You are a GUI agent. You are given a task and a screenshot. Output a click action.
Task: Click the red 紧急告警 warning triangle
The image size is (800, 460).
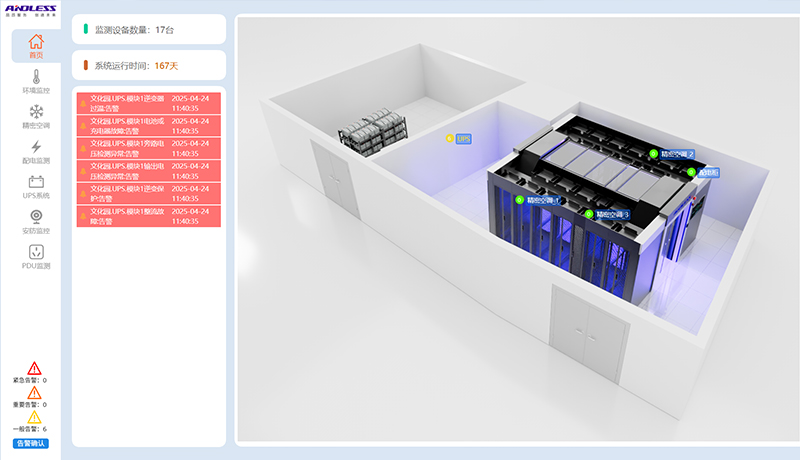coord(34,368)
